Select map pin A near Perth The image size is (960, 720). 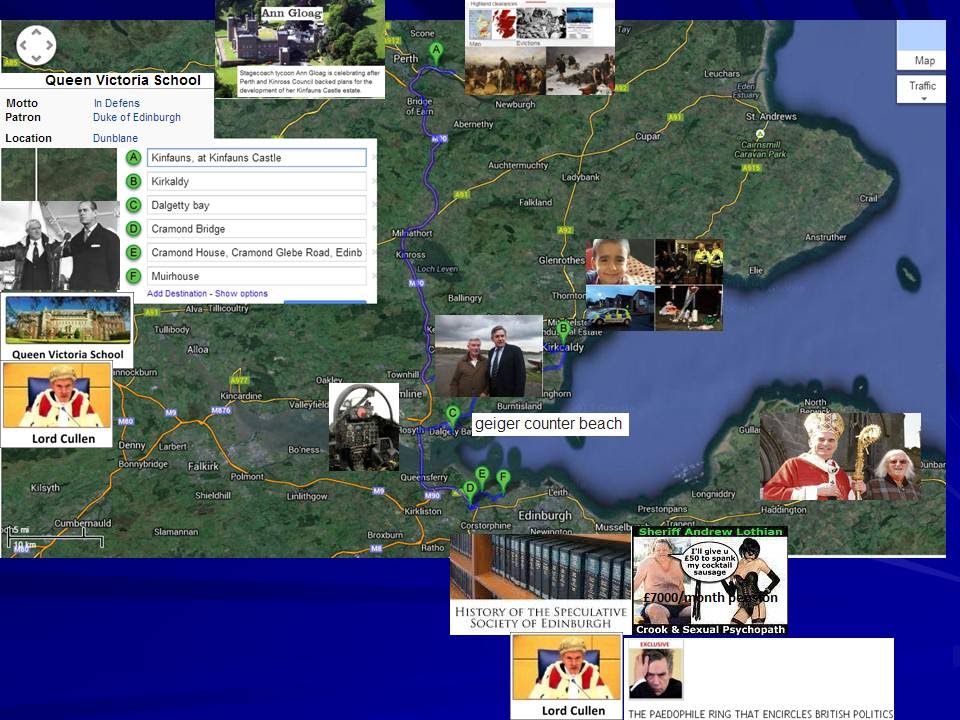click(x=436, y=53)
